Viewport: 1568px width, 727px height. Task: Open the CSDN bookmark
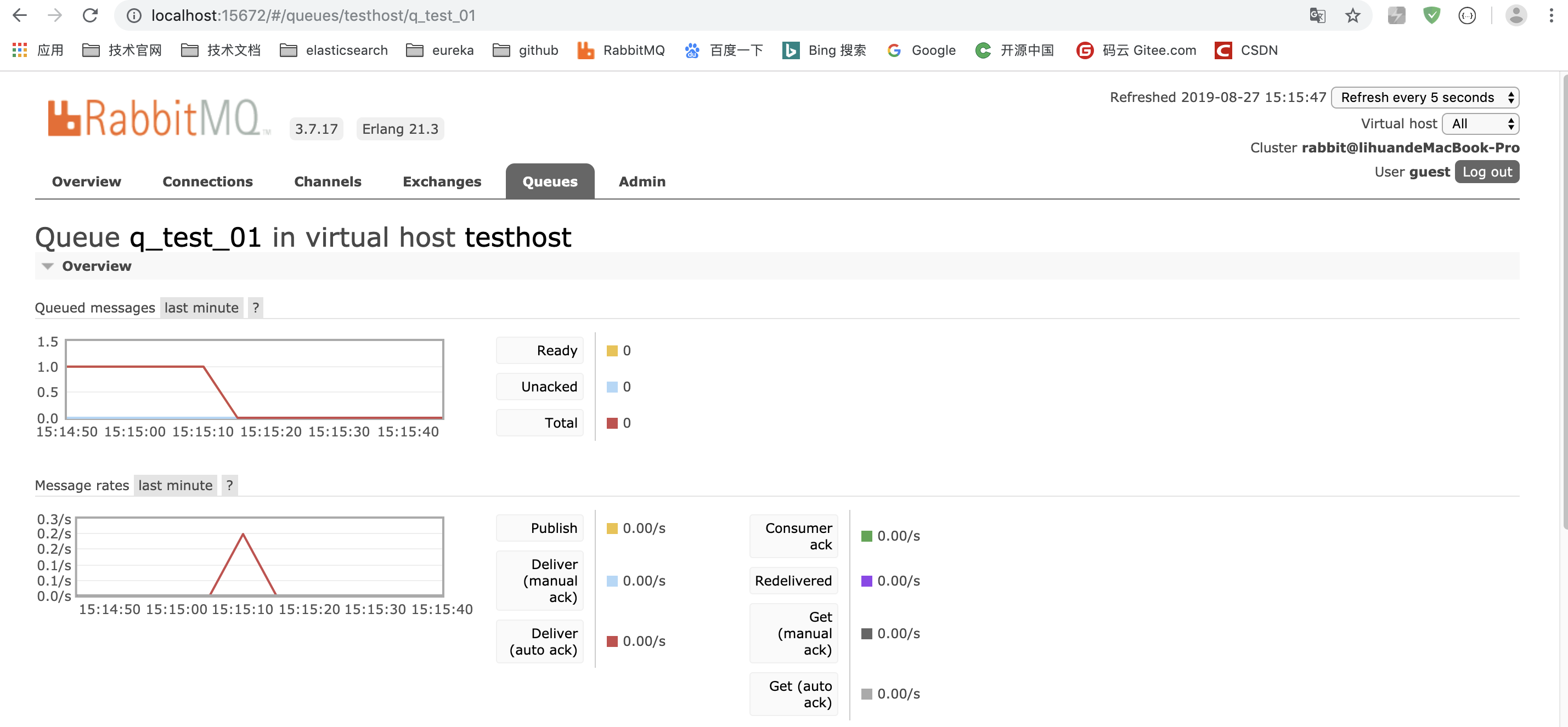1246,50
